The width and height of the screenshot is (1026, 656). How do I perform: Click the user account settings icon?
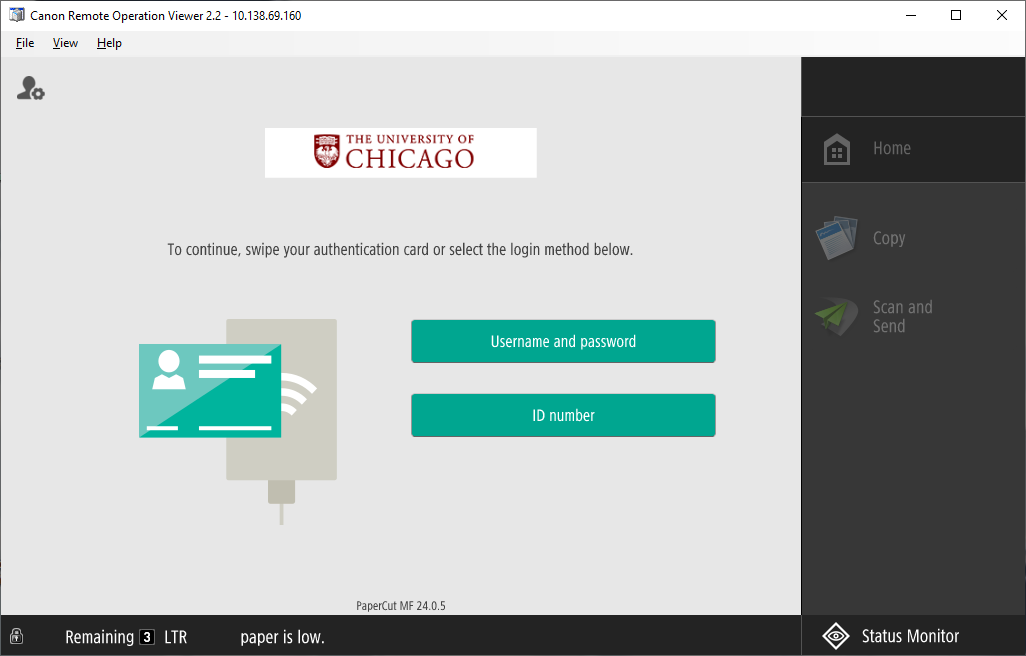30,88
